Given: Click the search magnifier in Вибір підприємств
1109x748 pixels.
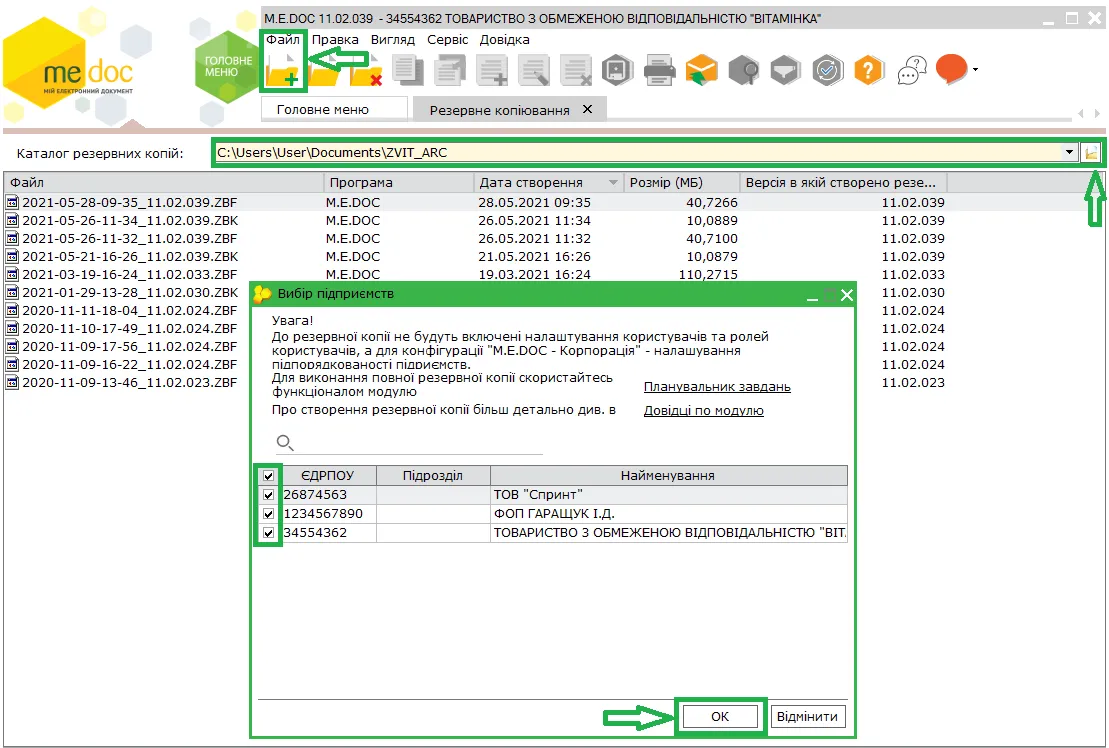Looking at the screenshot, I should [x=284, y=443].
